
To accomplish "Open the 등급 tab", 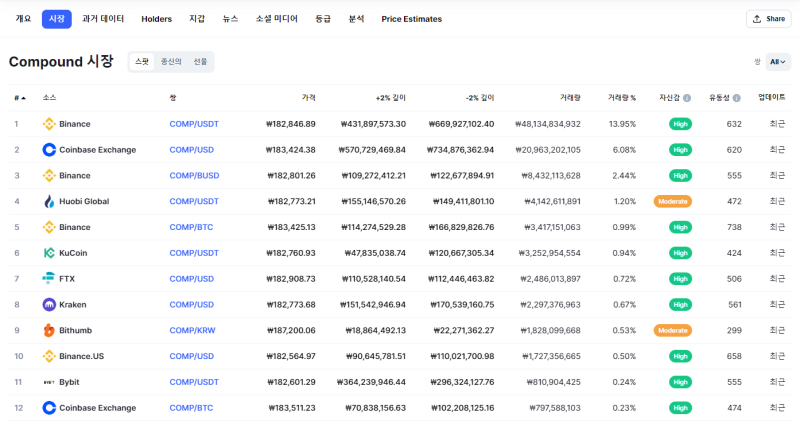I will [x=323, y=19].
